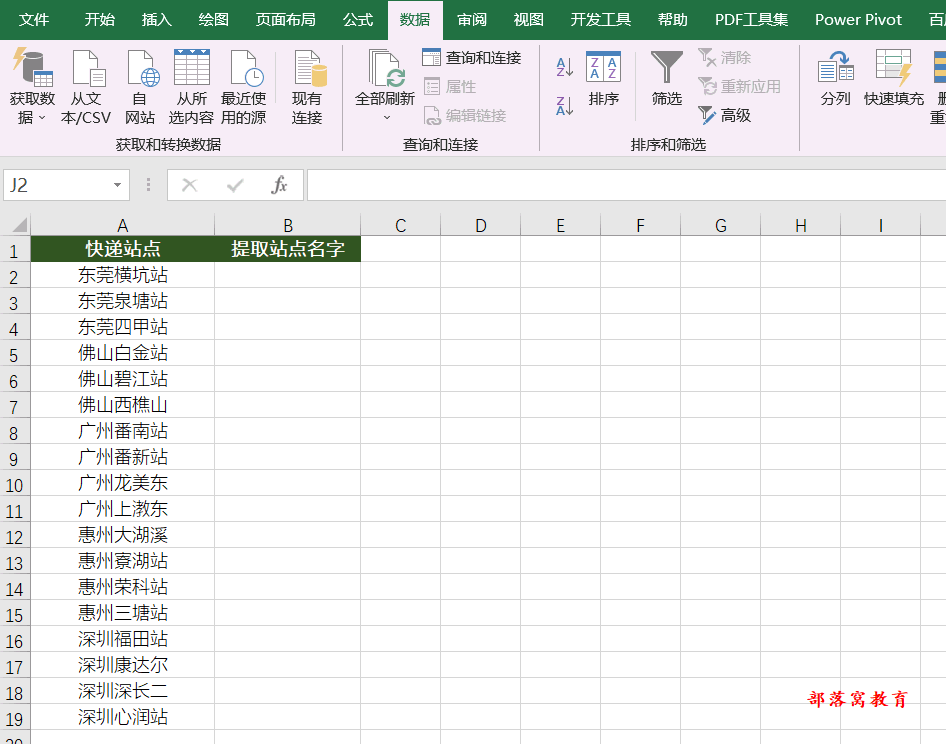Switch to the 绘图 draw tab

pos(214,20)
